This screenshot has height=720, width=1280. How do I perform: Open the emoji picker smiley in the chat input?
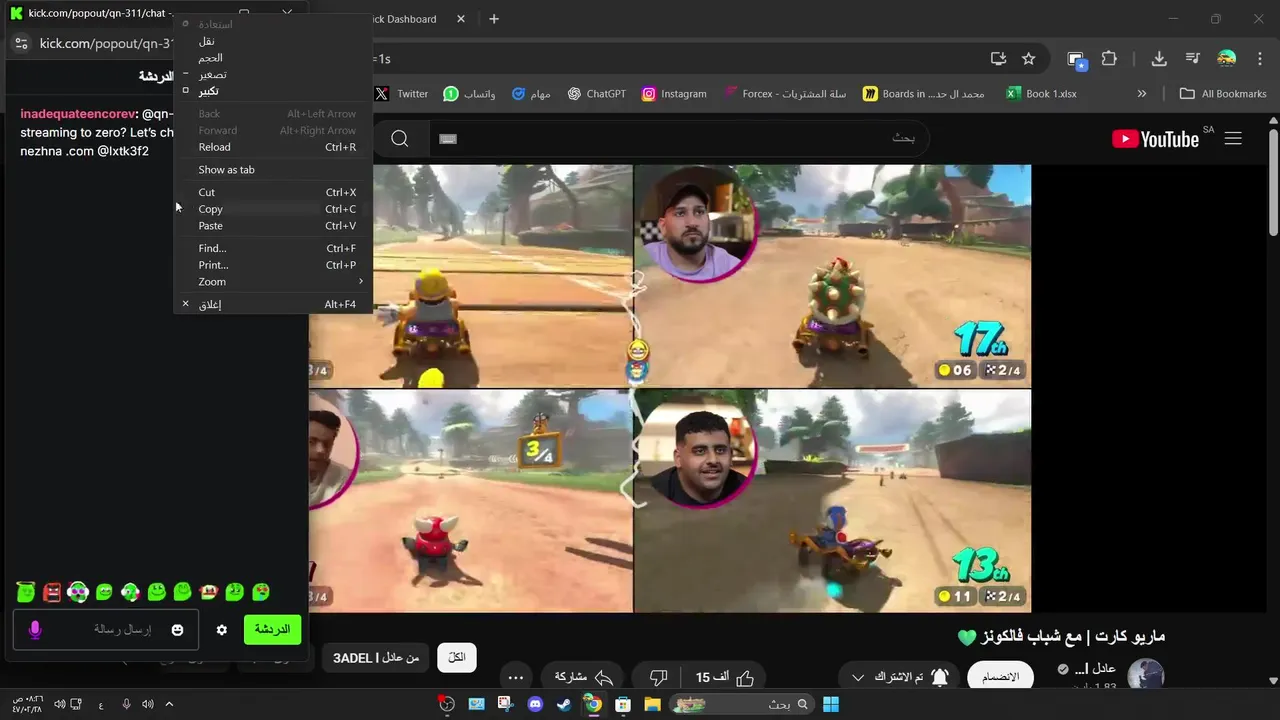[x=177, y=630]
